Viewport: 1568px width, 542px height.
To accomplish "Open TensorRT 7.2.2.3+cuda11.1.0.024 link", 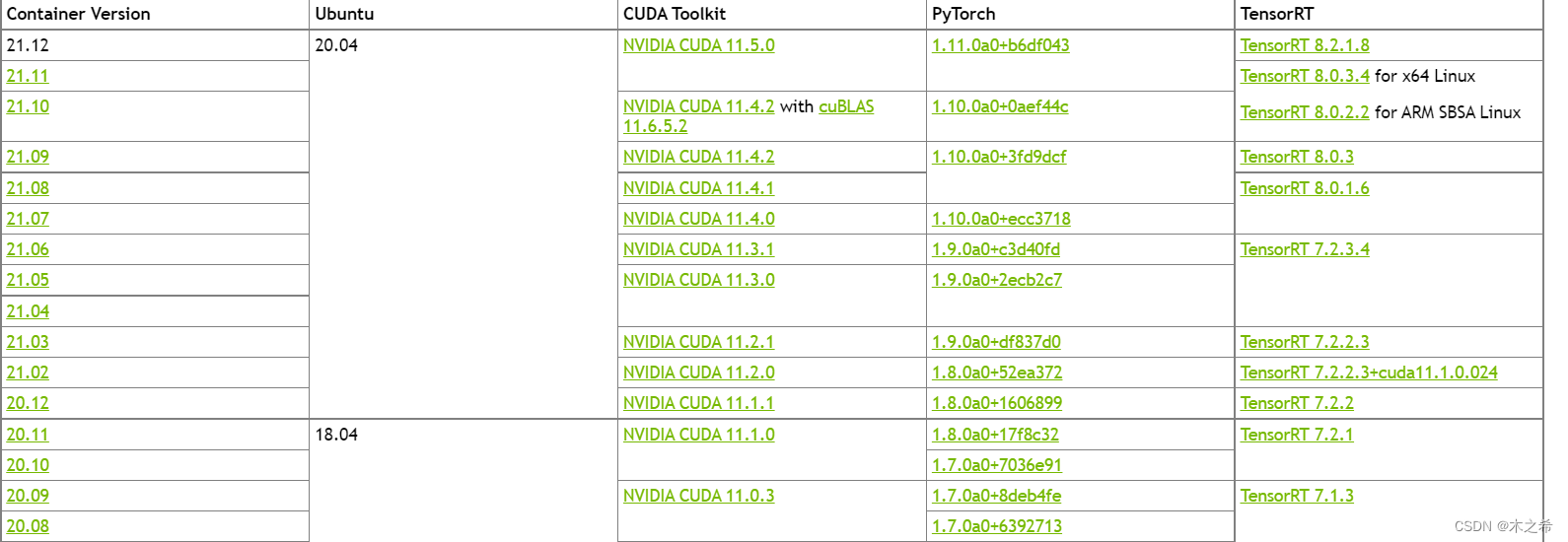I will click(1369, 373).
